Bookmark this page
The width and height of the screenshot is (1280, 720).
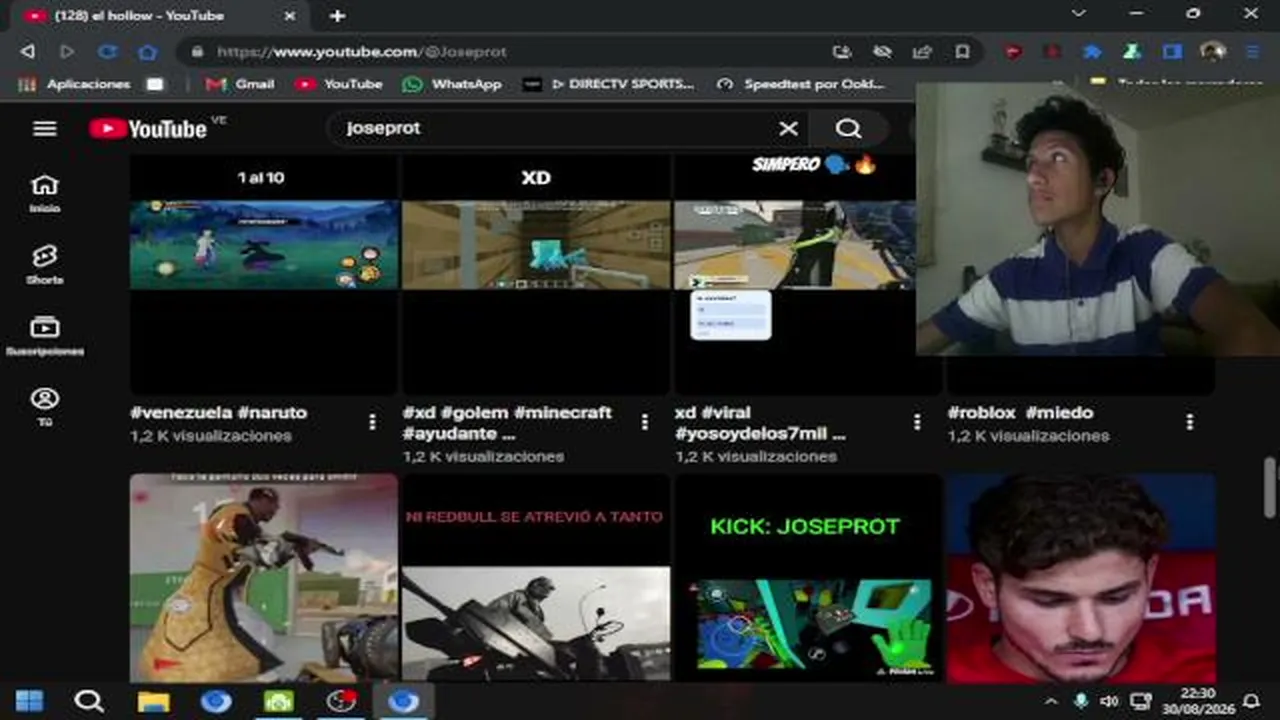pyautogui.click(x=962, y=51)
